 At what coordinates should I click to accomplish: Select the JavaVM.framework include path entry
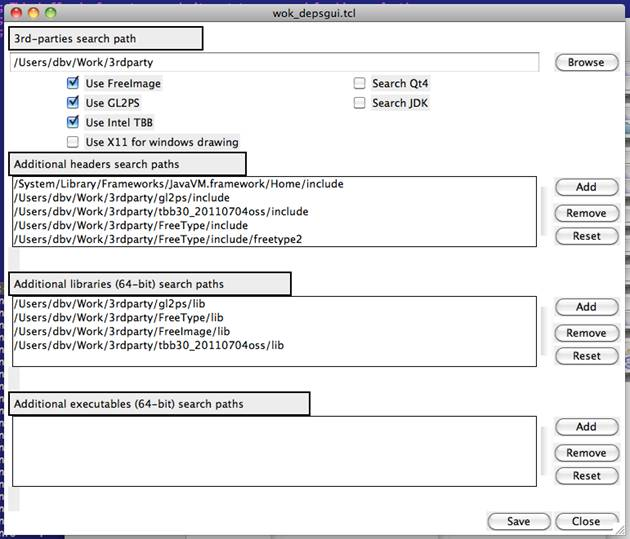[x=179, y=185]
